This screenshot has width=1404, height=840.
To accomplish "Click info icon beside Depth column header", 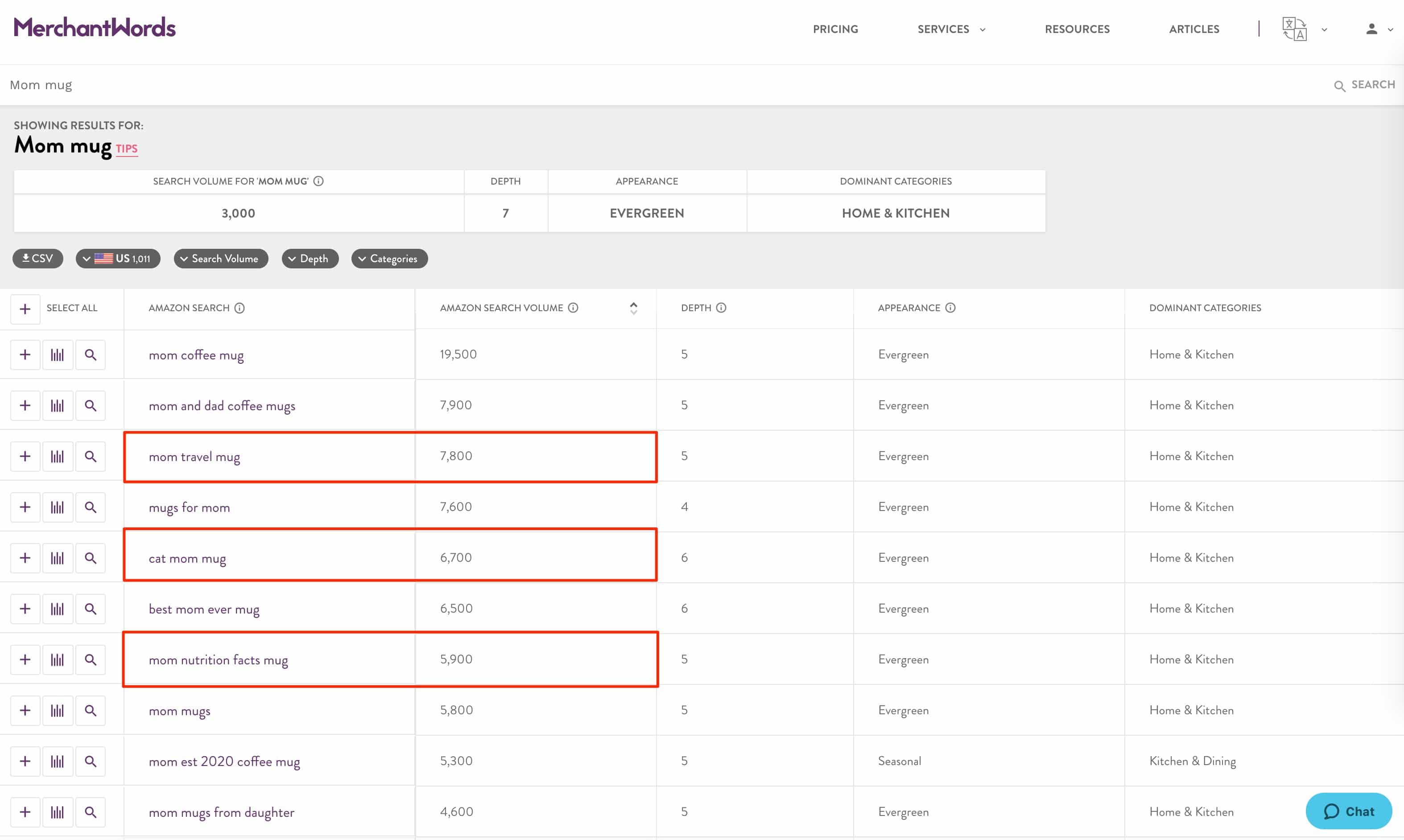I will [721, 308].
